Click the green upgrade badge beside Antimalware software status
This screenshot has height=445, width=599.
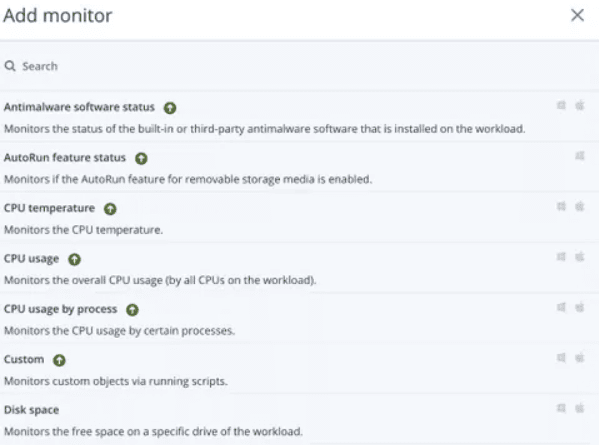(x=170, y=108)
